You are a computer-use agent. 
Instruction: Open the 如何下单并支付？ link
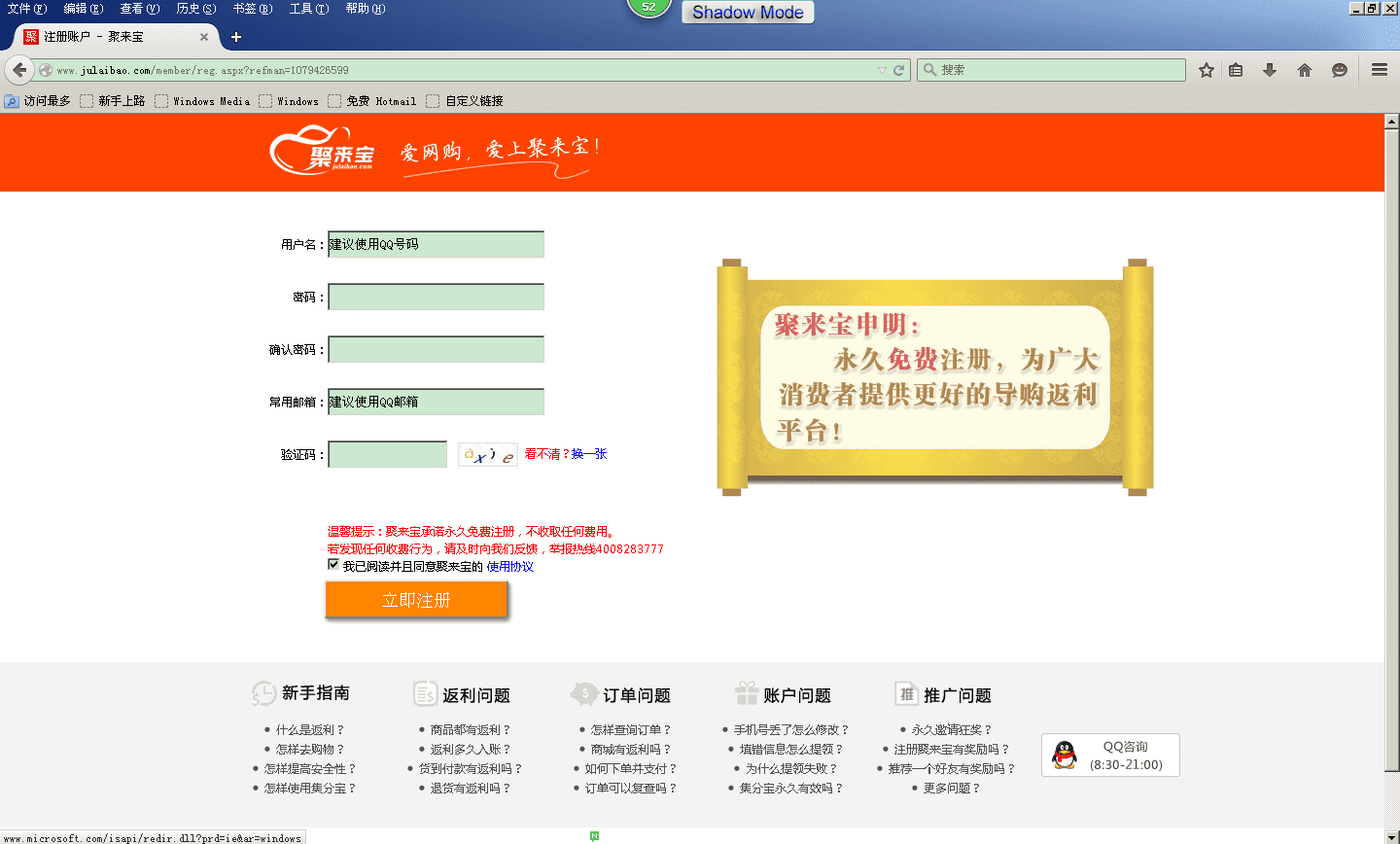[x=631, y=769]
